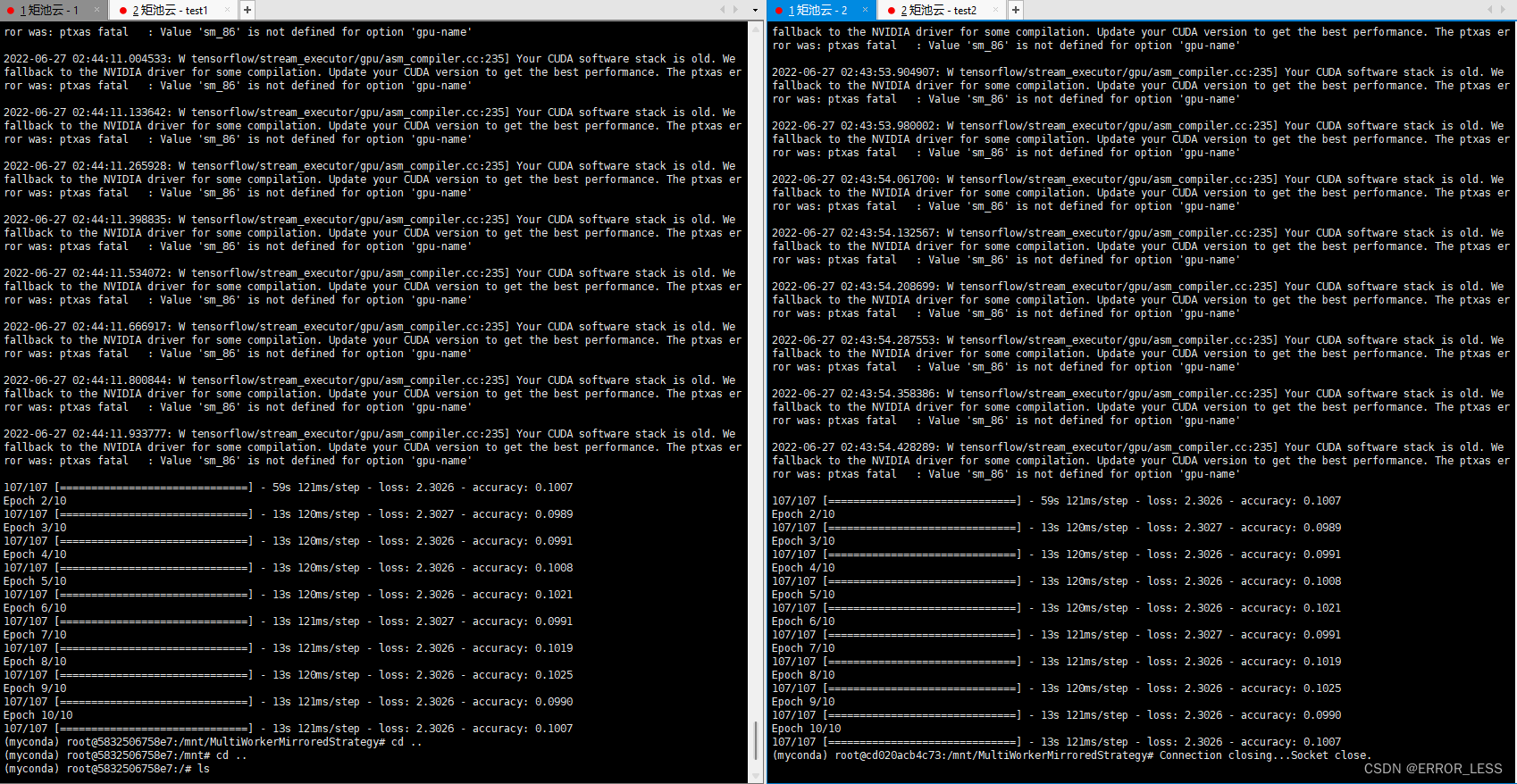Screen dimensions: 1517x784
Task: Click 'Epoch 2/10' in the left terminal
Action: 35,501
